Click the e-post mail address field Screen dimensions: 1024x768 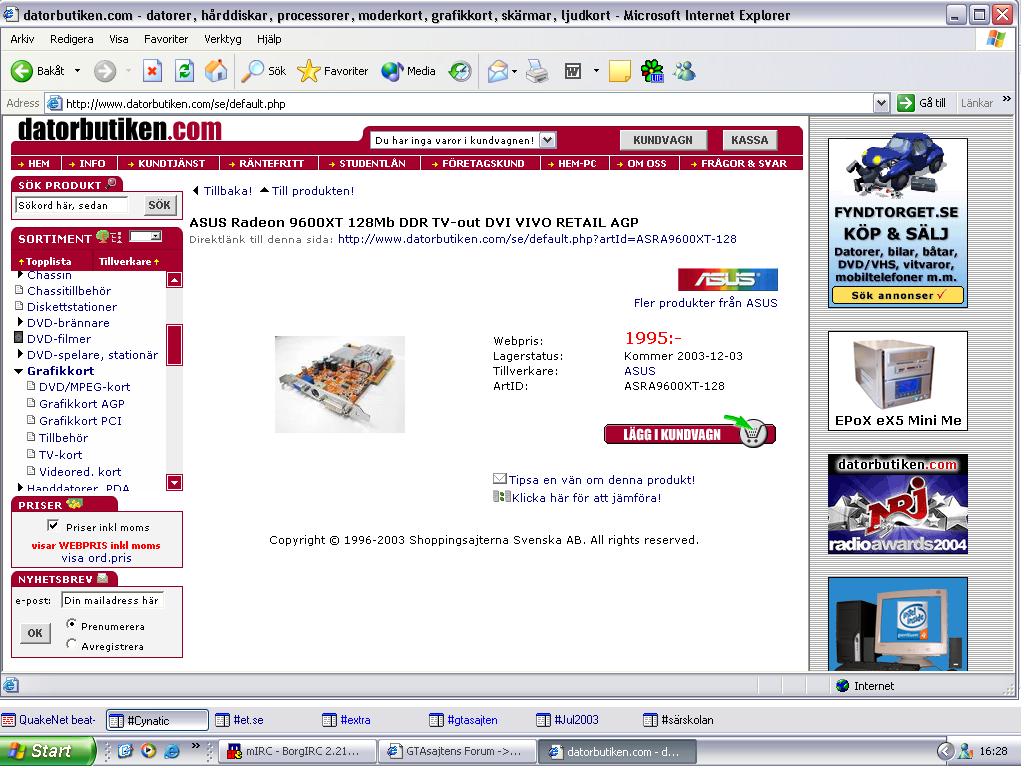(112, 600)
